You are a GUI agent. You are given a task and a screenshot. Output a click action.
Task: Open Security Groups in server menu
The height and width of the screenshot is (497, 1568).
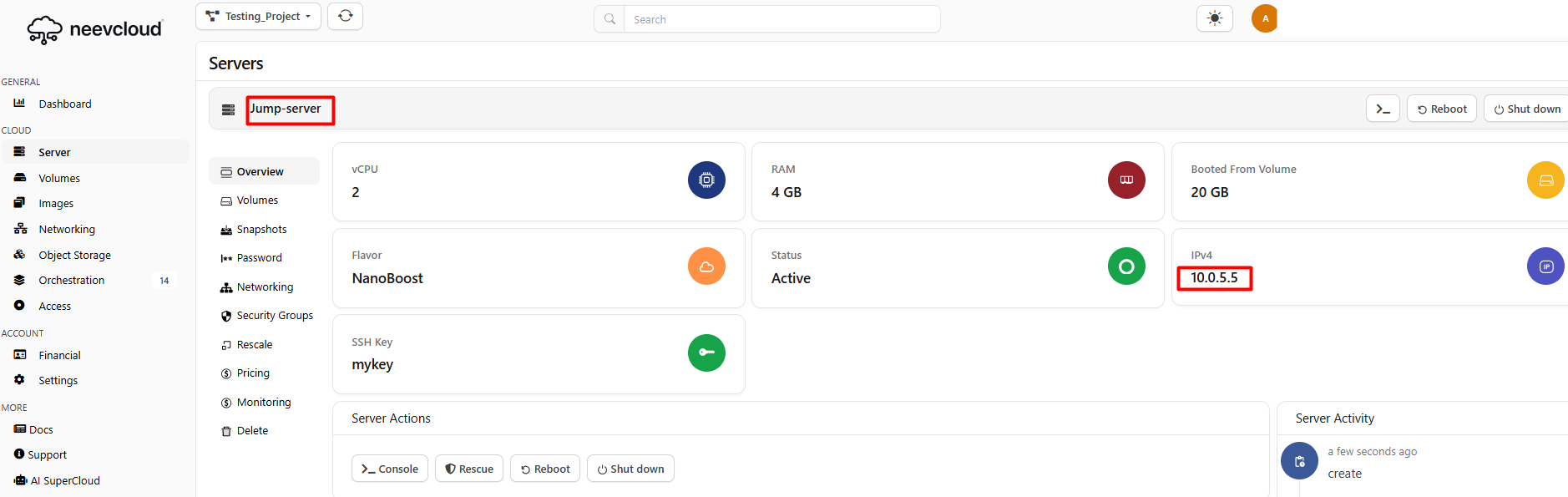tap(275, 316)
